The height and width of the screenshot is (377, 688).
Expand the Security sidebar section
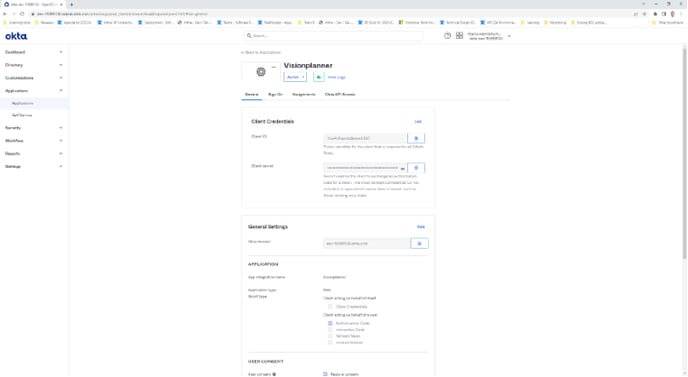[x=34, y=128]
